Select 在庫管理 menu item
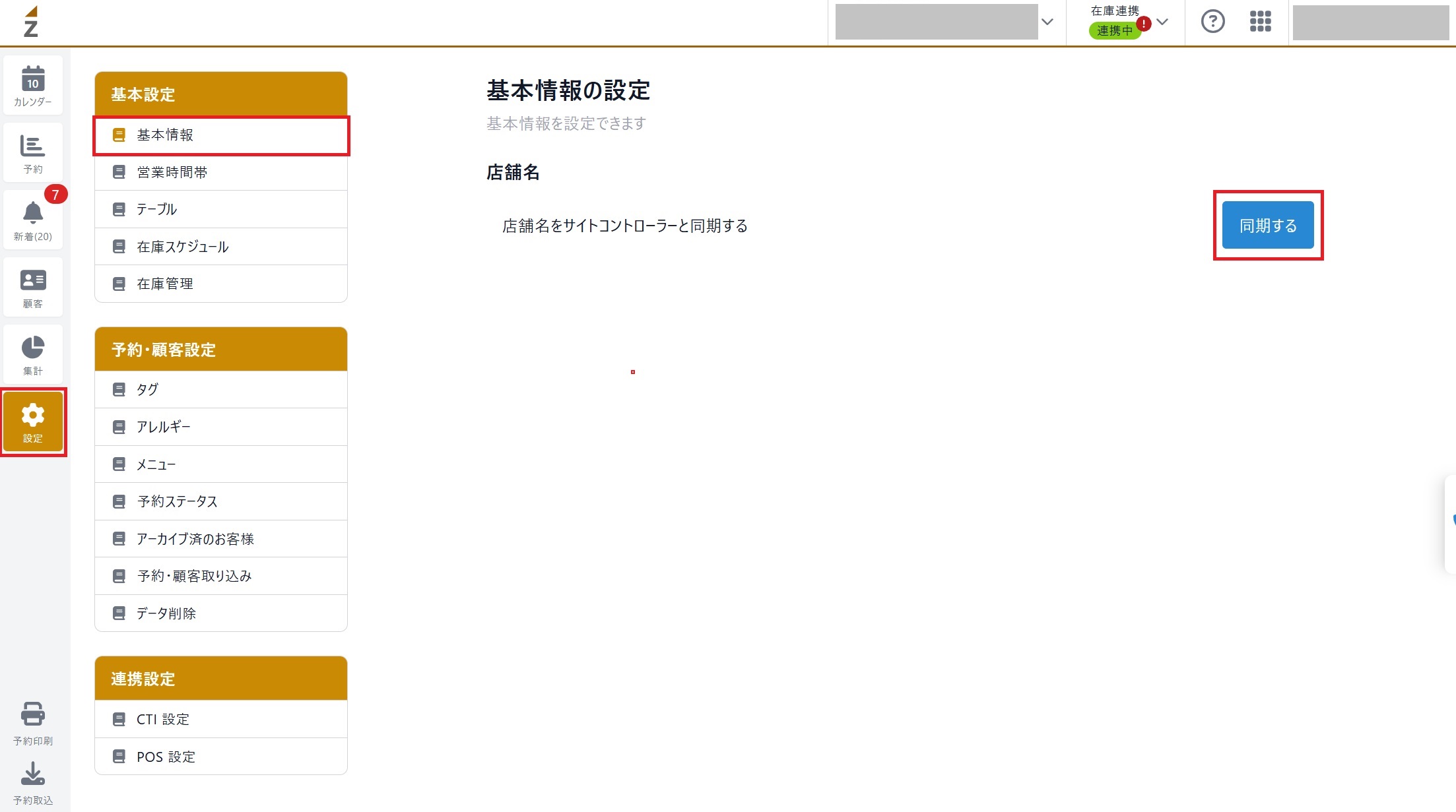The image size is (1456, 812). [x=221, y=284]
